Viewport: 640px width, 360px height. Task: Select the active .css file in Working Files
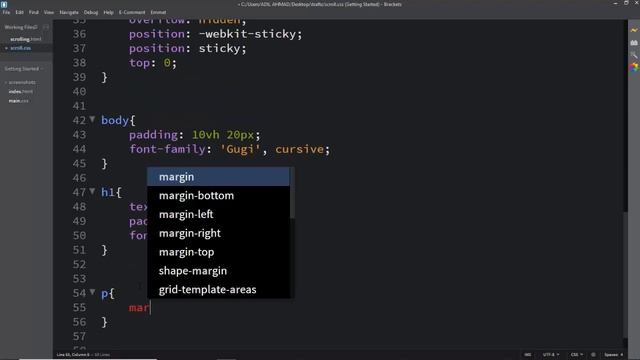click(x=20, y=48)
